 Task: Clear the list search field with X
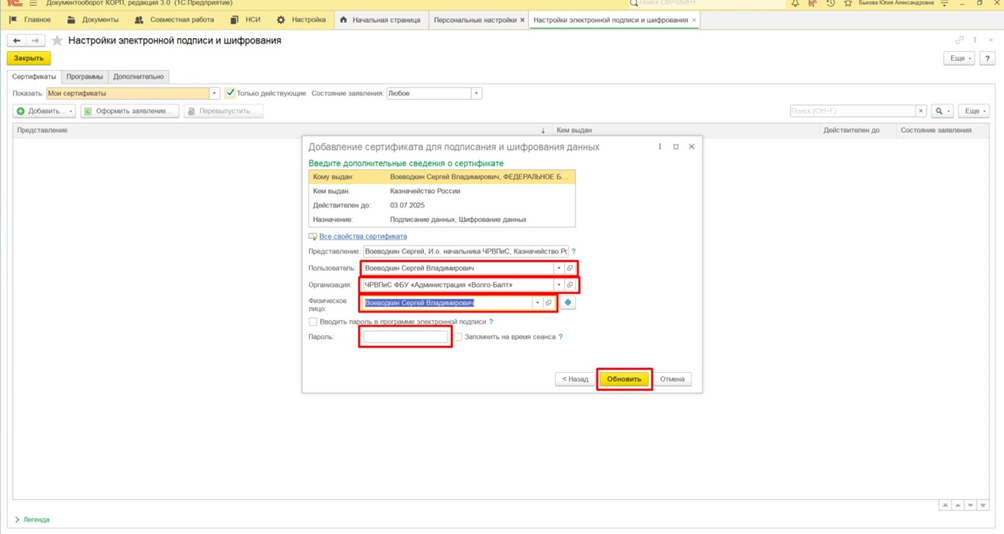pos(921,111)
